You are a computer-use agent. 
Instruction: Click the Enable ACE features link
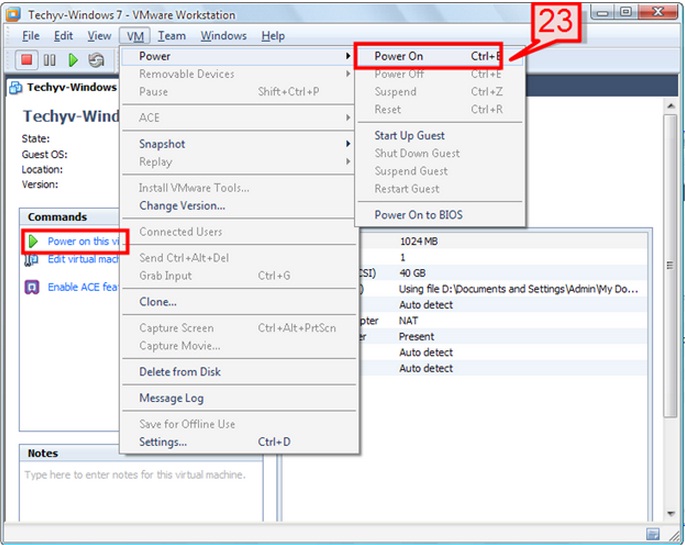[83, 287]
